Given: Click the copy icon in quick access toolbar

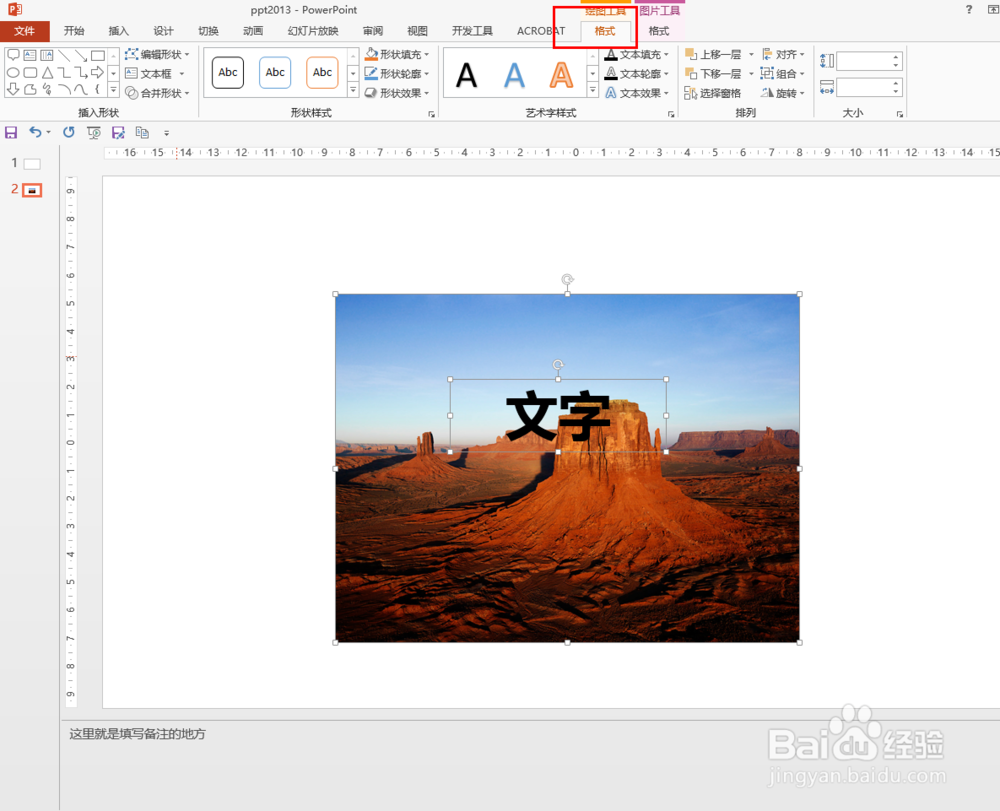Looking at the screenshot, I should 142,133.
